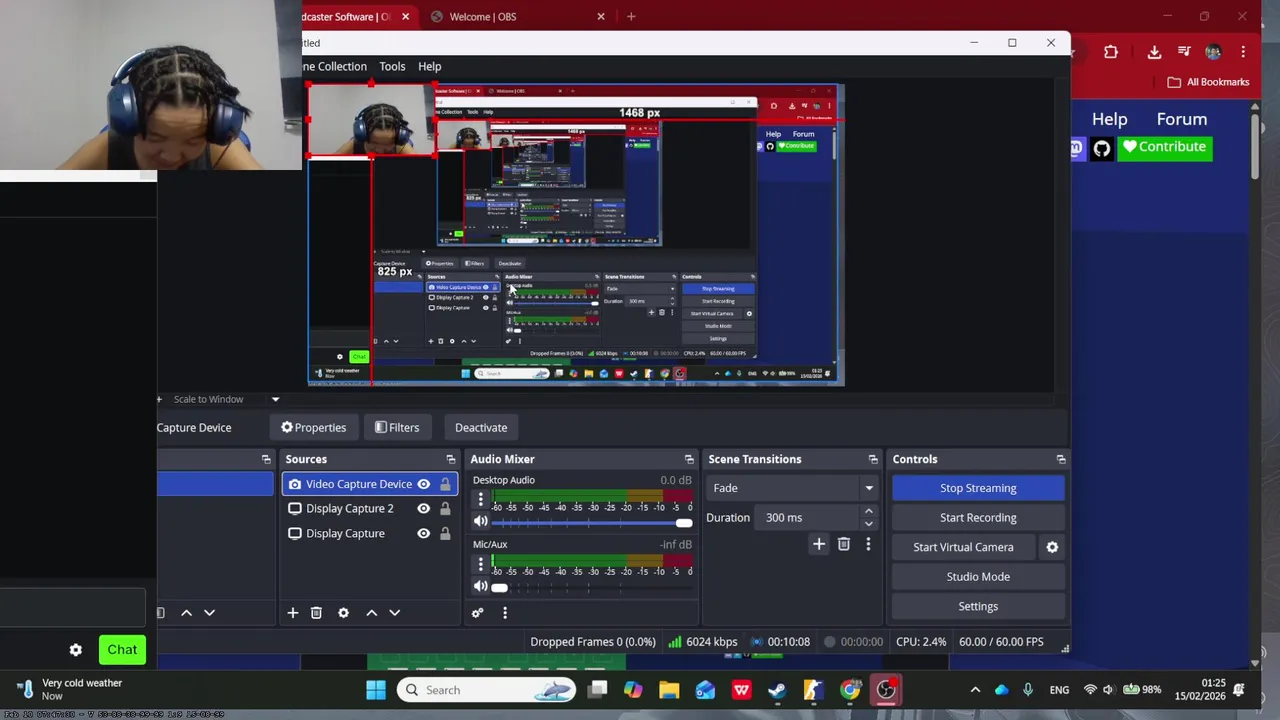Remove the selected source using the trash icon
Image resolution: width=1280 pixels, height=720 pixels.
pos(316,613)
